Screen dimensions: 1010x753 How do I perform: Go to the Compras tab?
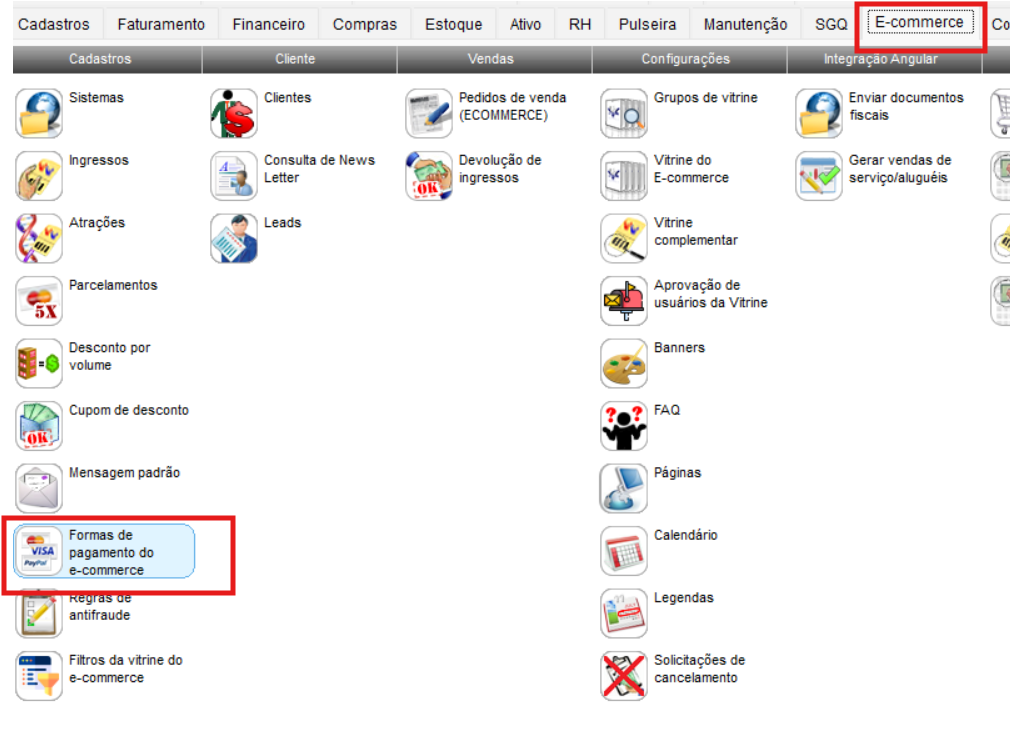365,24
